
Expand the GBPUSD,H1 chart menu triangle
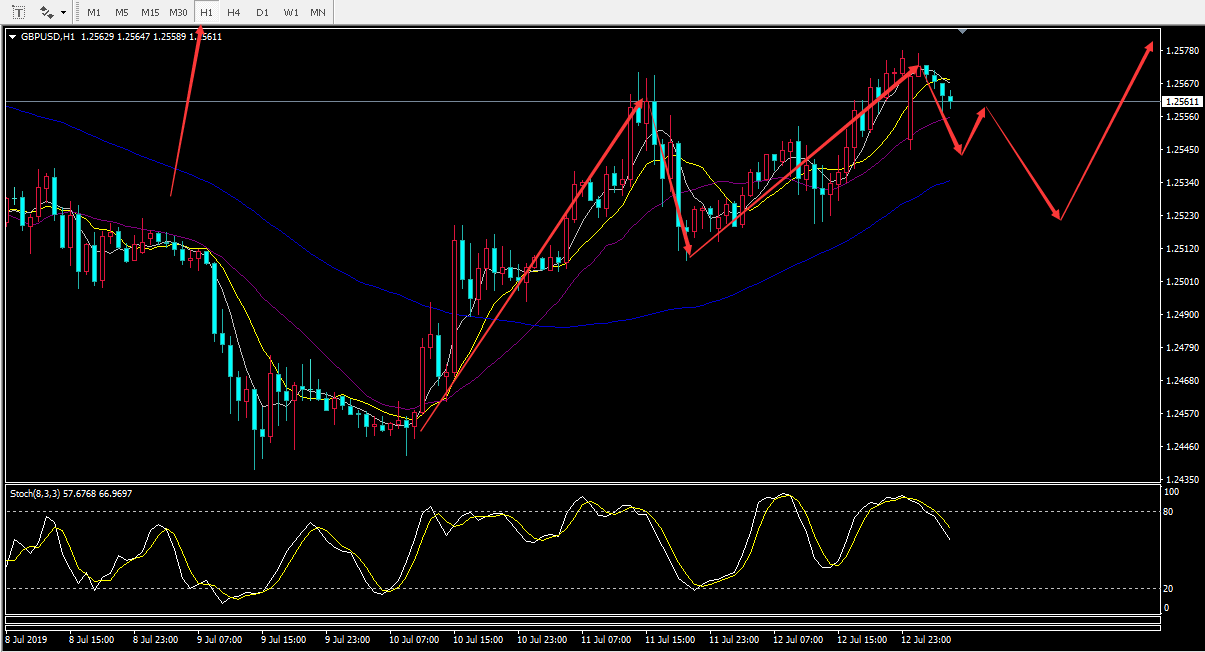(12, 37)
